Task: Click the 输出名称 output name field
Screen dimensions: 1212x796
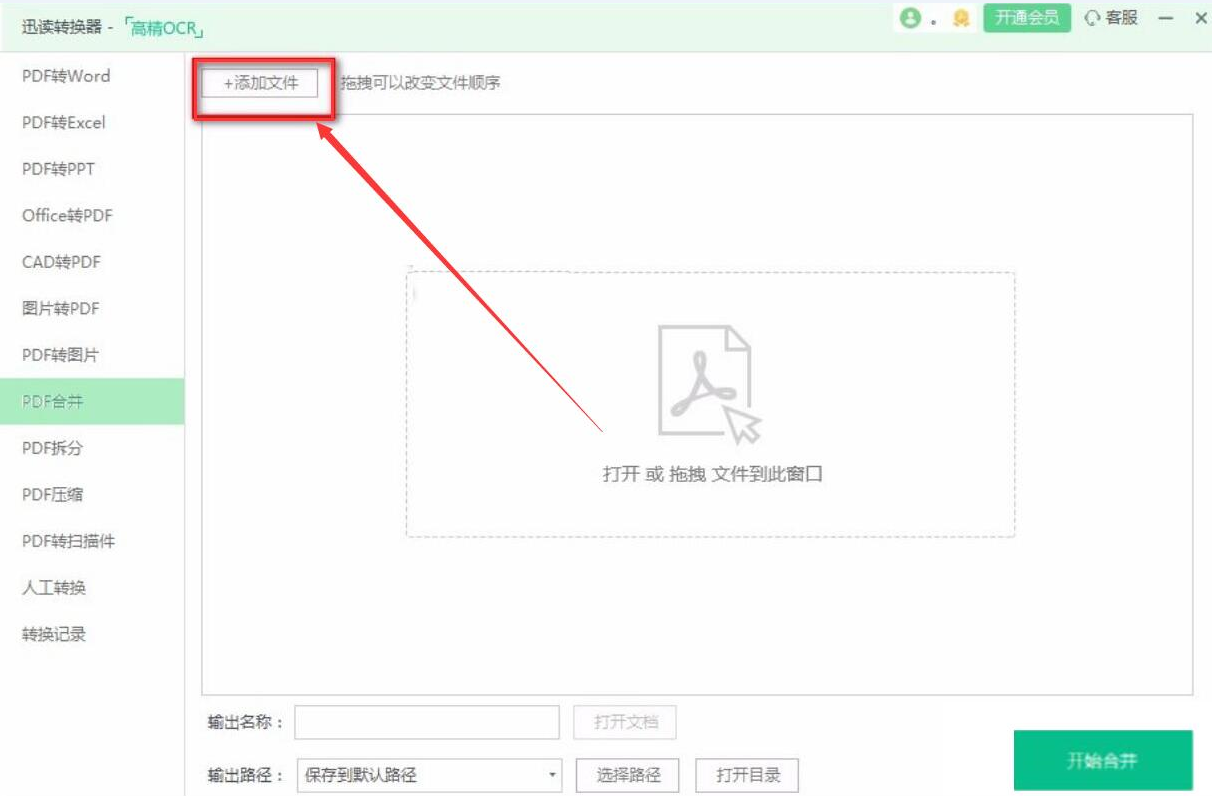Action: click(430, 722)
